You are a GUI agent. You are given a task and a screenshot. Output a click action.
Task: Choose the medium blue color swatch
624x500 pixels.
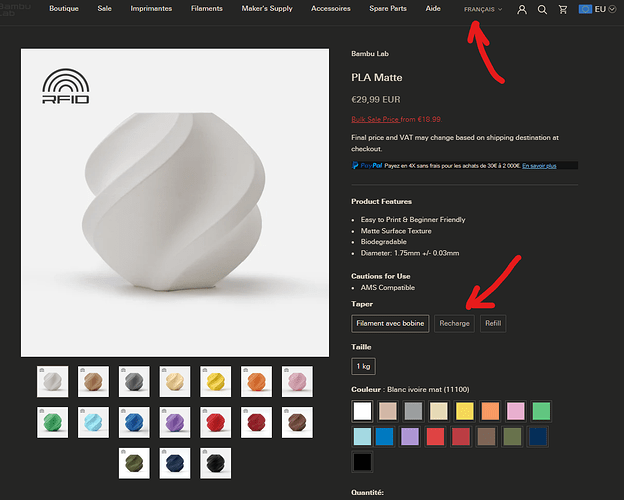click(384, 436)
